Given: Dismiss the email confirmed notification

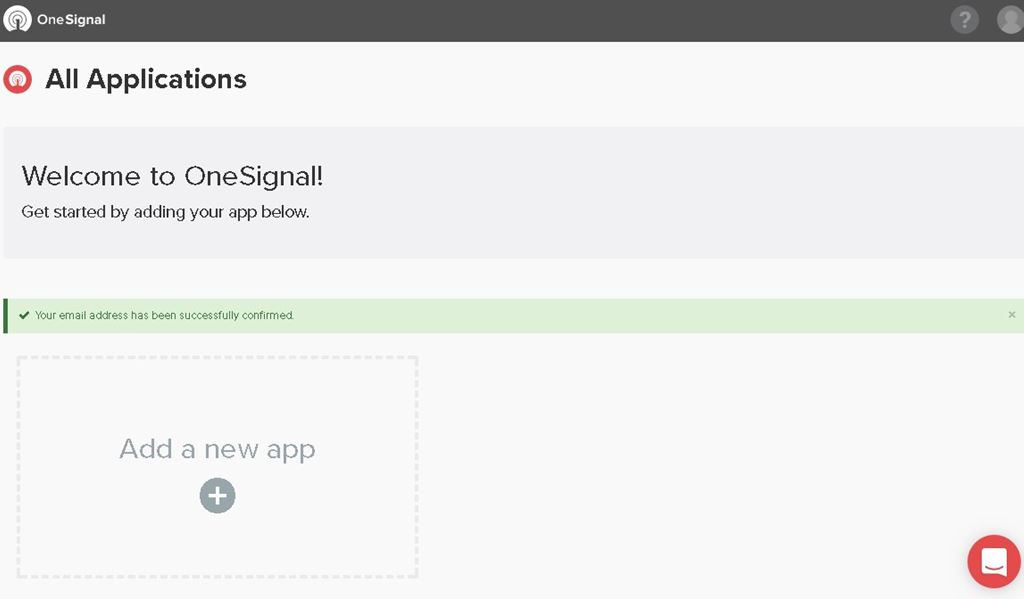Looking at the screenshot, I should click(1011, 315).
